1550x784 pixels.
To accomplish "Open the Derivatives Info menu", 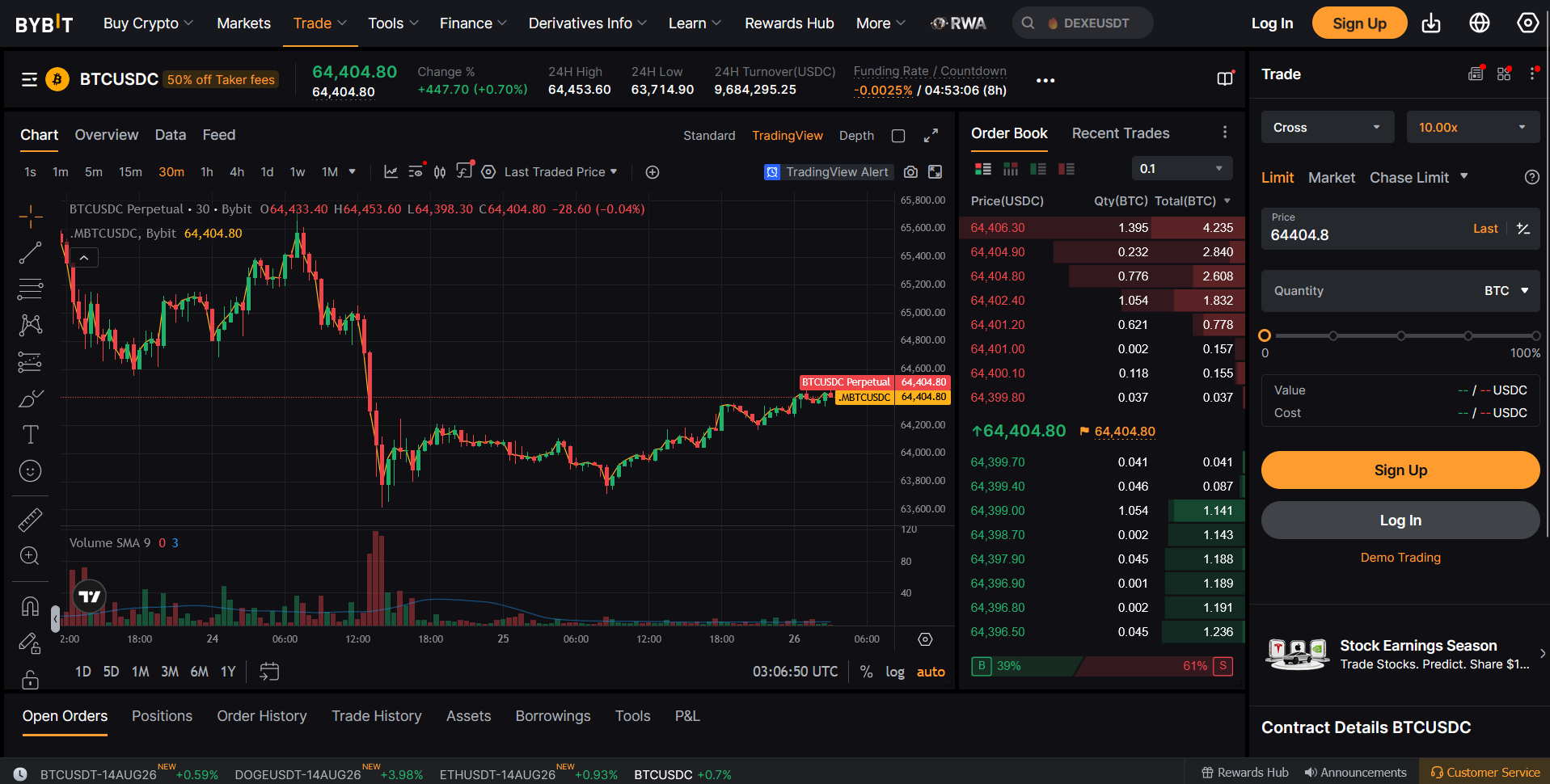I will tap(588, 23).
